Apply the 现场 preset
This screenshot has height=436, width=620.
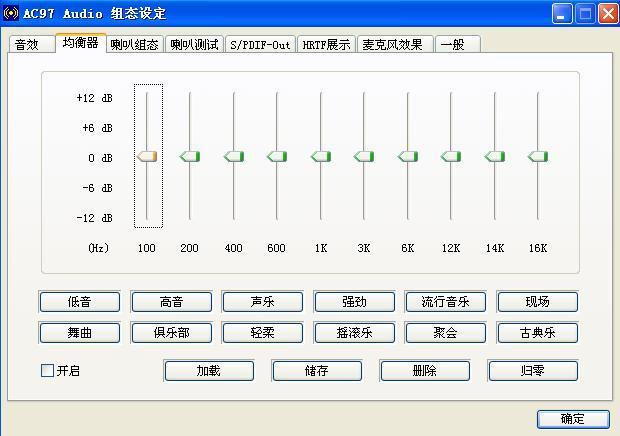(537, 302)
